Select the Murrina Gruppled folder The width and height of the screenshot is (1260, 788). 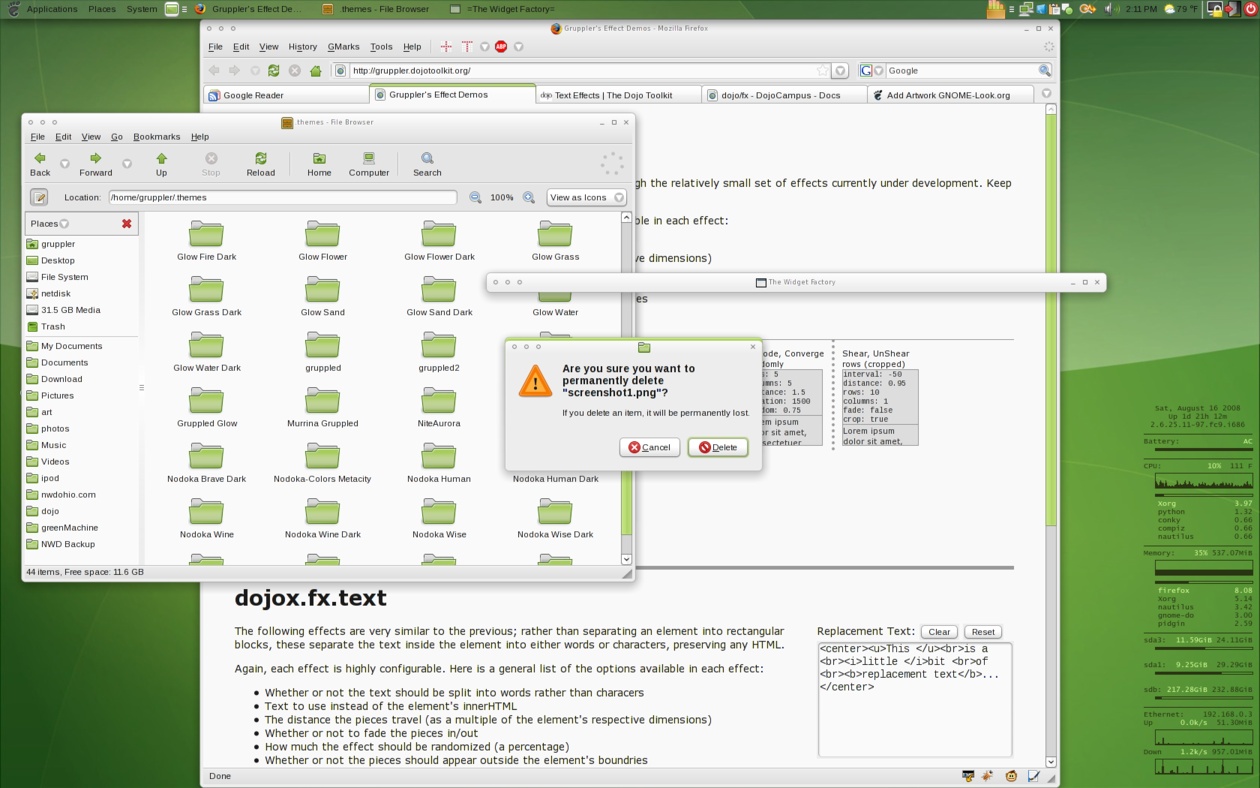coord(322,408)
